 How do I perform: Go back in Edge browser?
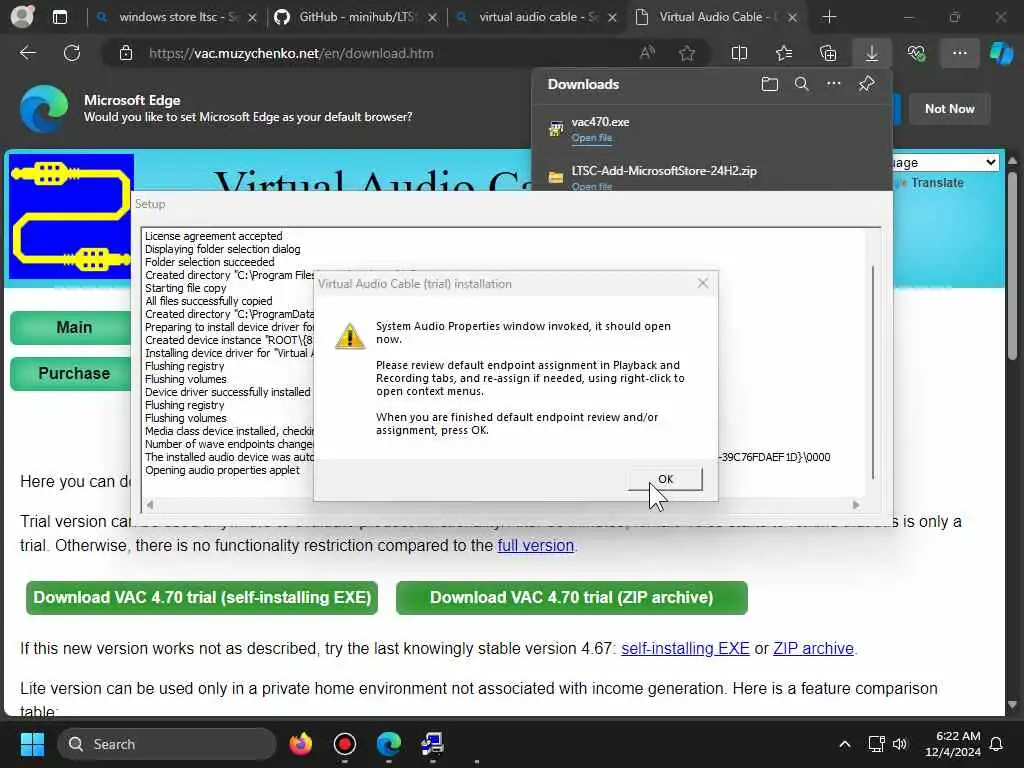[x=27, y=53]
